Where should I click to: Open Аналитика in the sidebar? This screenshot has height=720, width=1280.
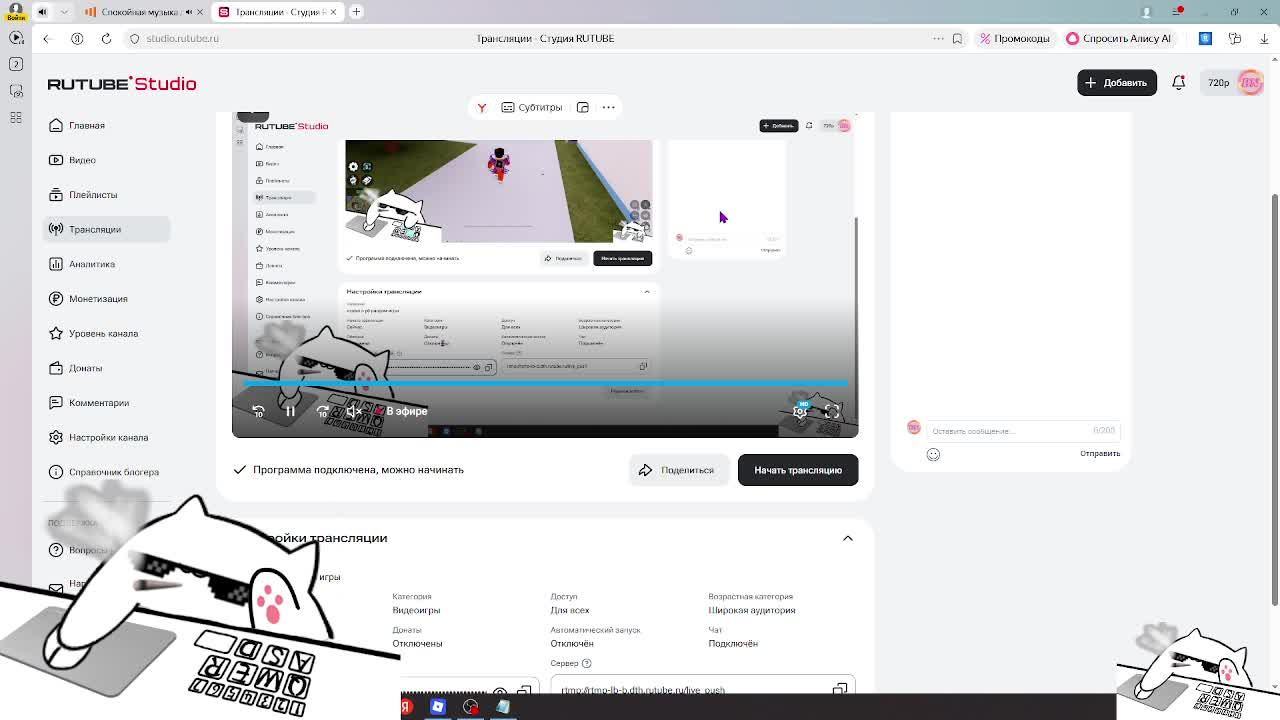coord(106,264)
